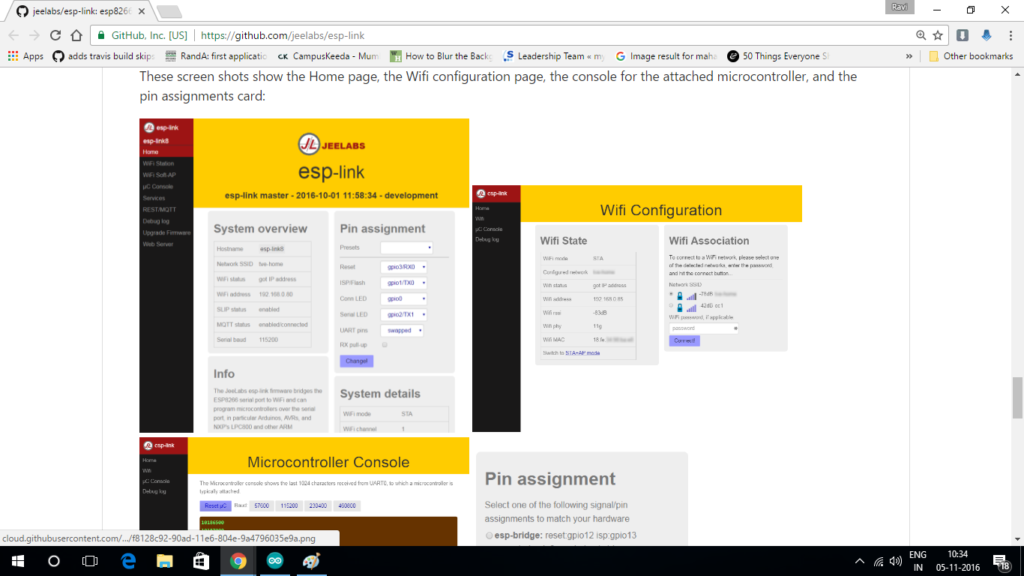This screenshot has width=1024, height=576.
Task: Click the Ravi profile button
Action: (899, 7)
